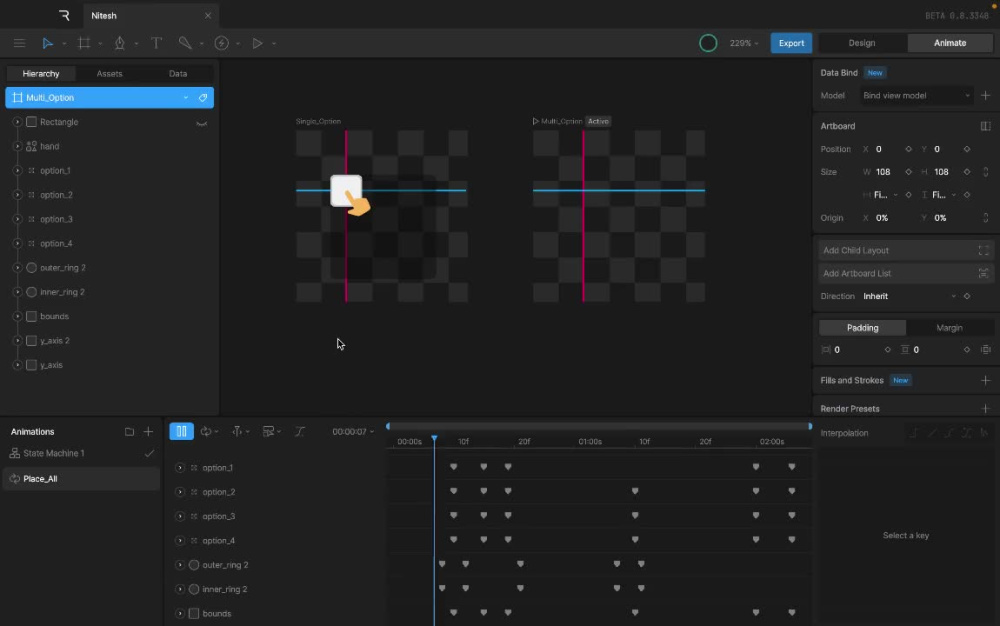Select the Text tool
Screen dimensions: 1000x626
point(156,43)
